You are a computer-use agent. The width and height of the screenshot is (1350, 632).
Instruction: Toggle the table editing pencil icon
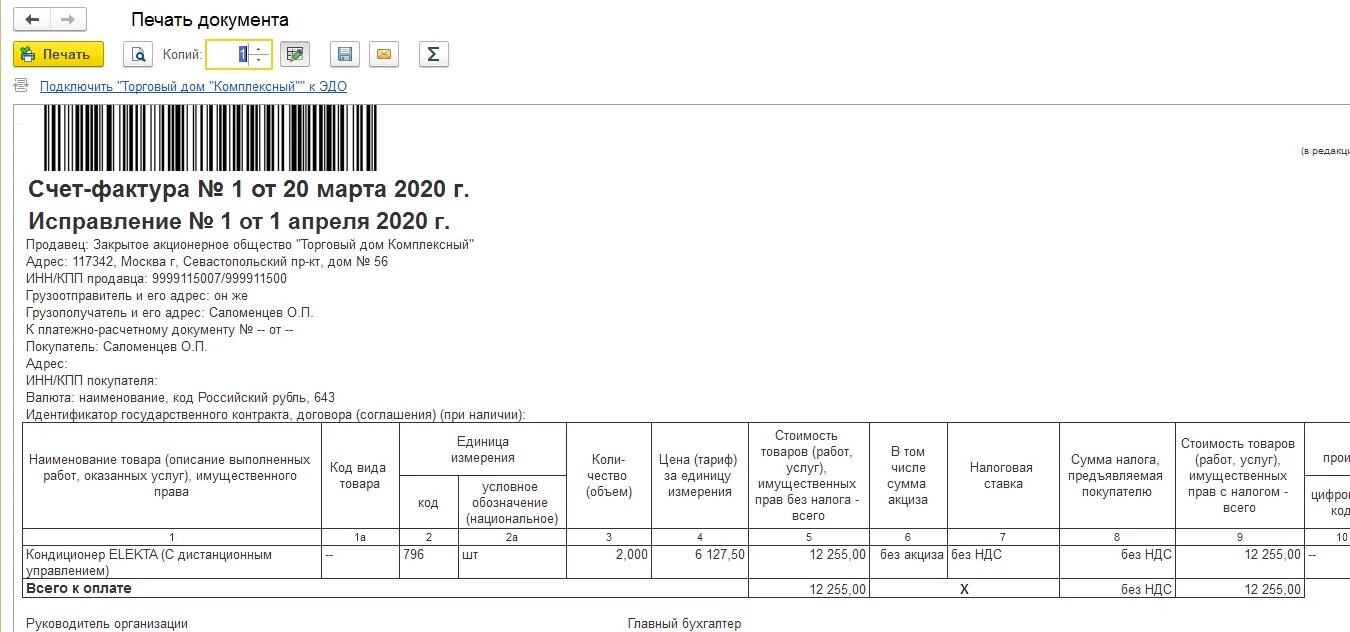pyautogui.click(x=295, y=54)
